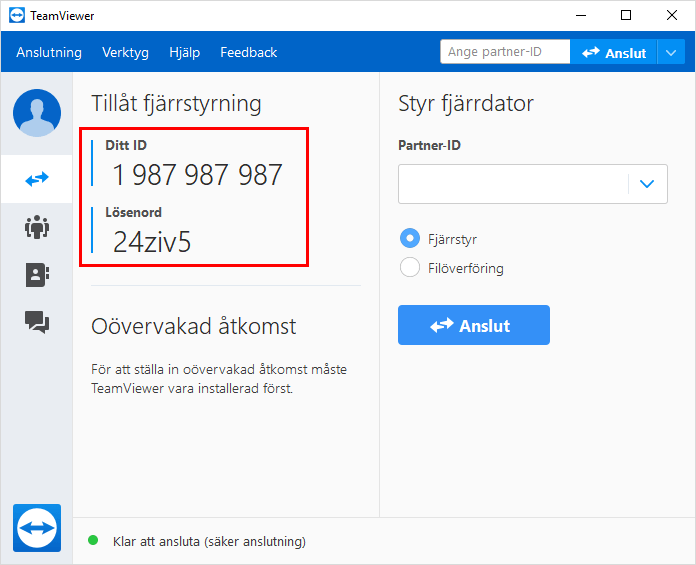Open the Meeting sidebar icon
This screenshot has height=565, width=696.
pos(37,227)
